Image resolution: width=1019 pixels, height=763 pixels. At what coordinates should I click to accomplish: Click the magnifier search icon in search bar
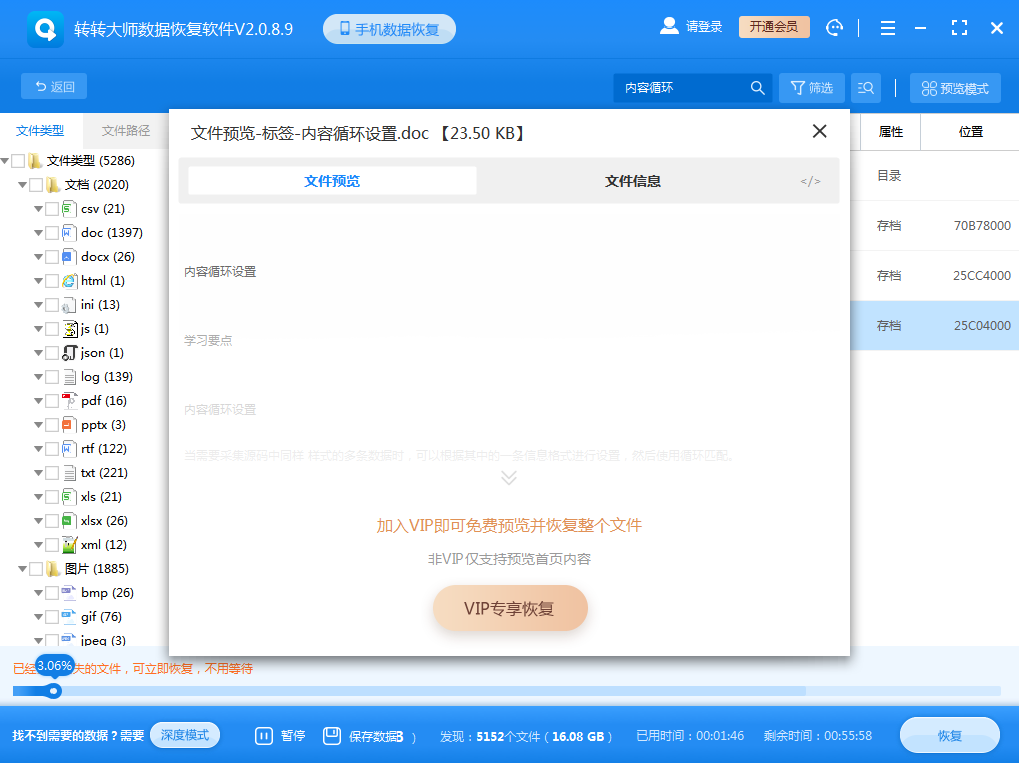point(757,87)
